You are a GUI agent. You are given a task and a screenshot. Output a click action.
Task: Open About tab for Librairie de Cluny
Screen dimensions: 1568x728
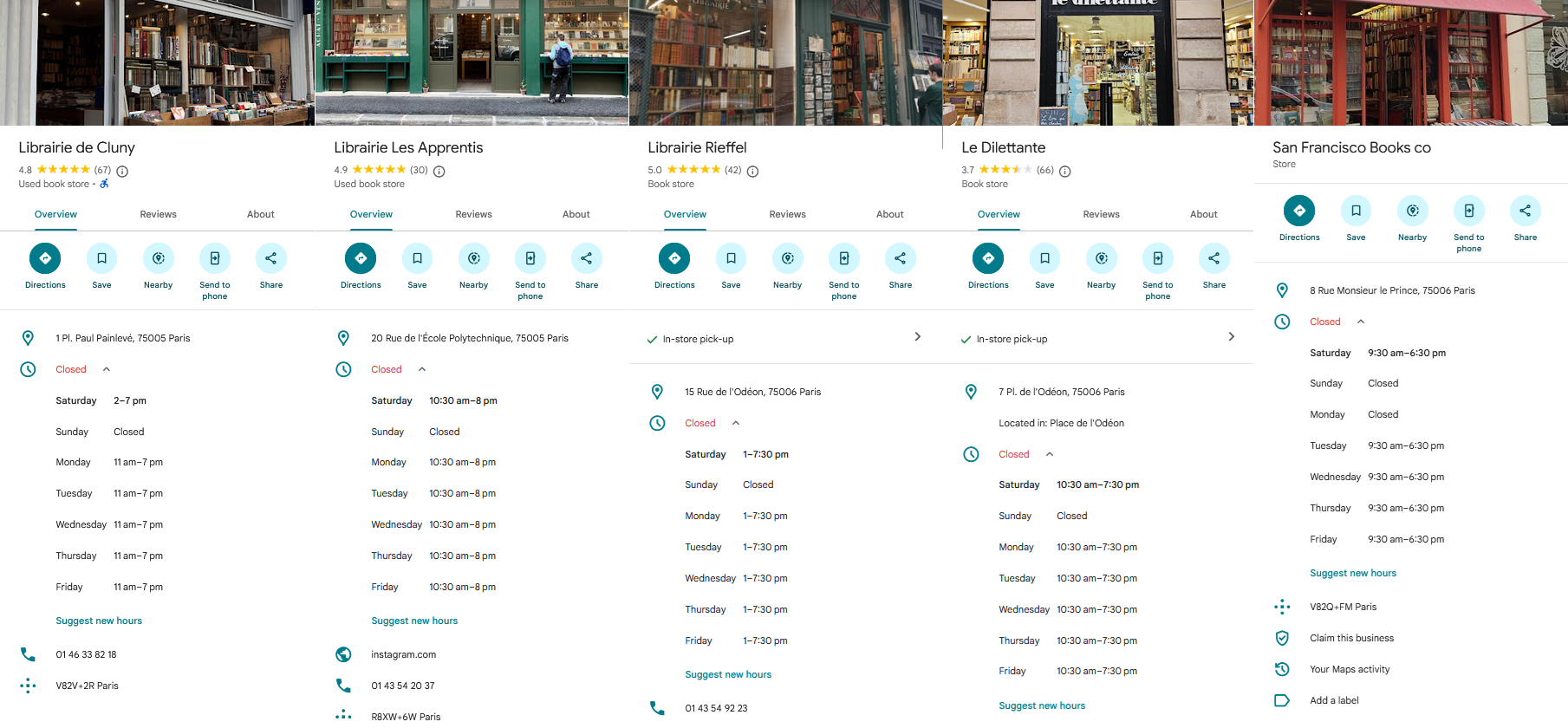(261, 214)
